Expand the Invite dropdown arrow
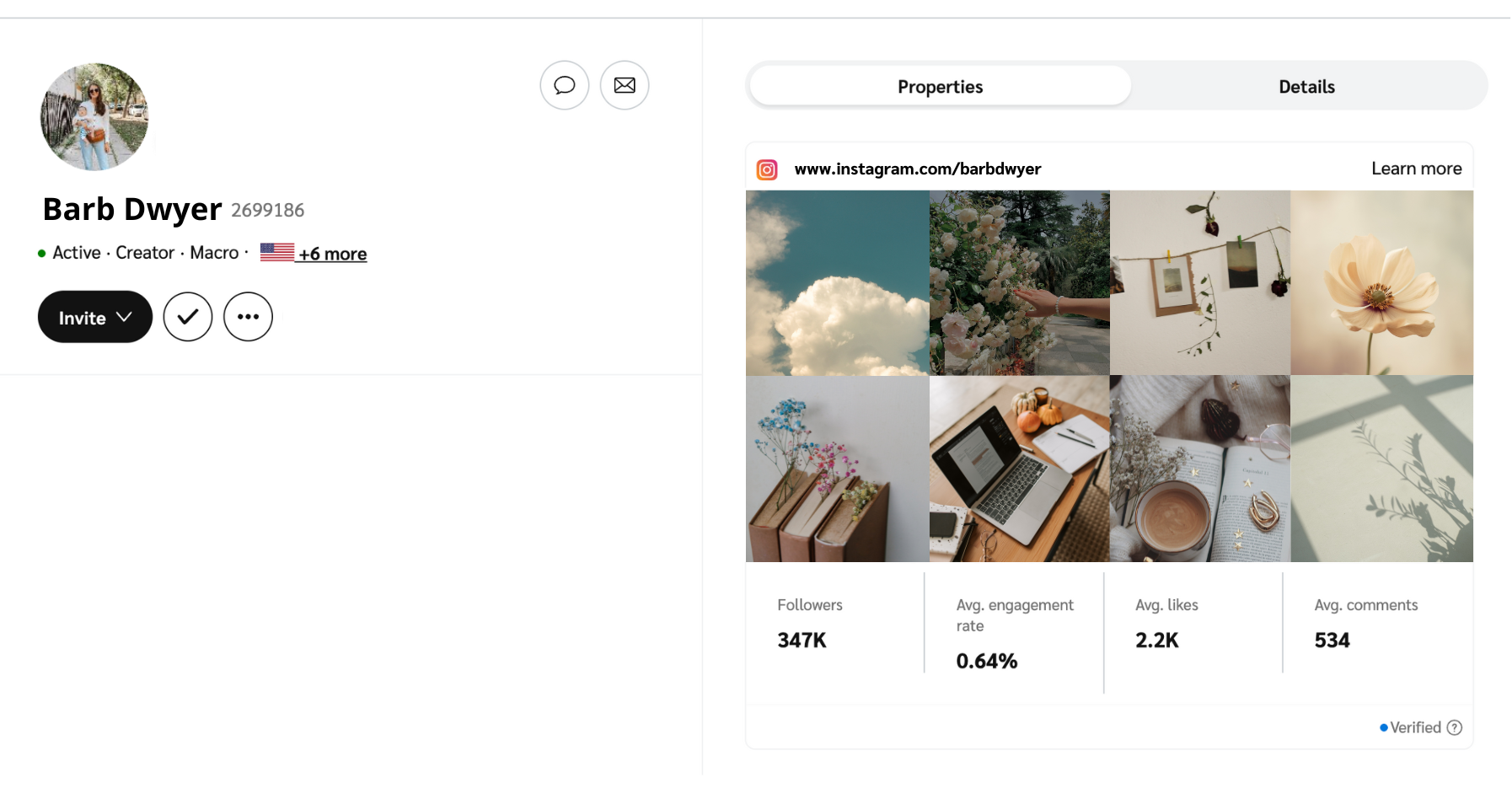Viewport: 1512px width, 788px height. [x=123, y=317]
